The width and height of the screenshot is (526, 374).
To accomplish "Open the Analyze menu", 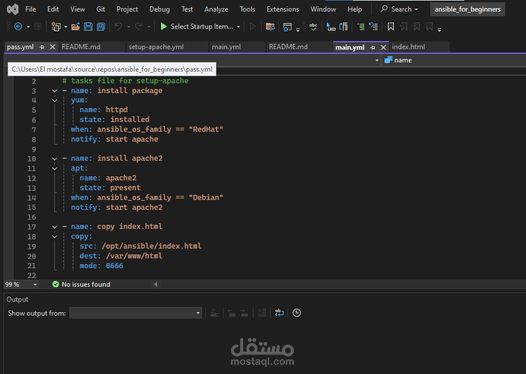I will click(x=216, y=9).
